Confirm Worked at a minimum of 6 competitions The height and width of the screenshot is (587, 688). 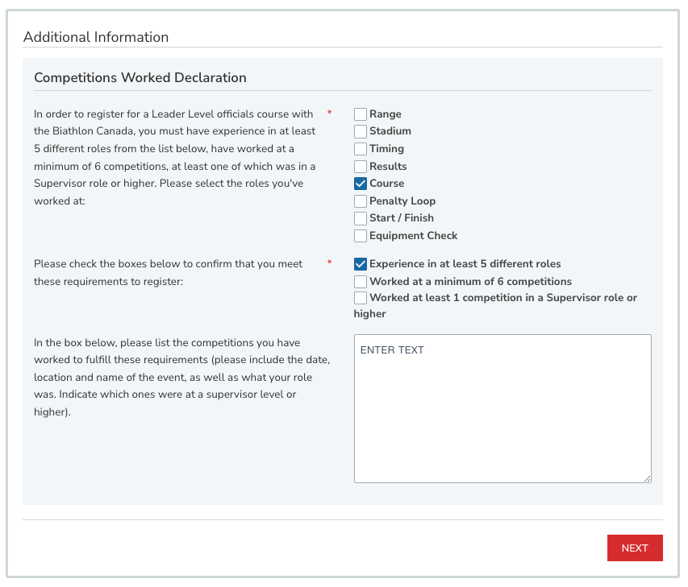pyautogui.click(x=360, y=282)
